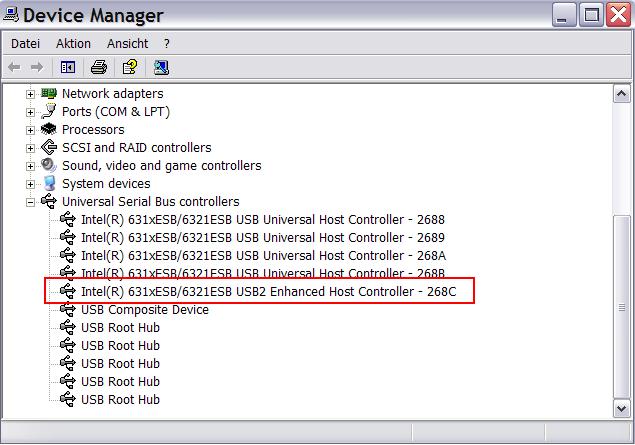
Task: Open the ? help menu
Action: pos(166,43)
